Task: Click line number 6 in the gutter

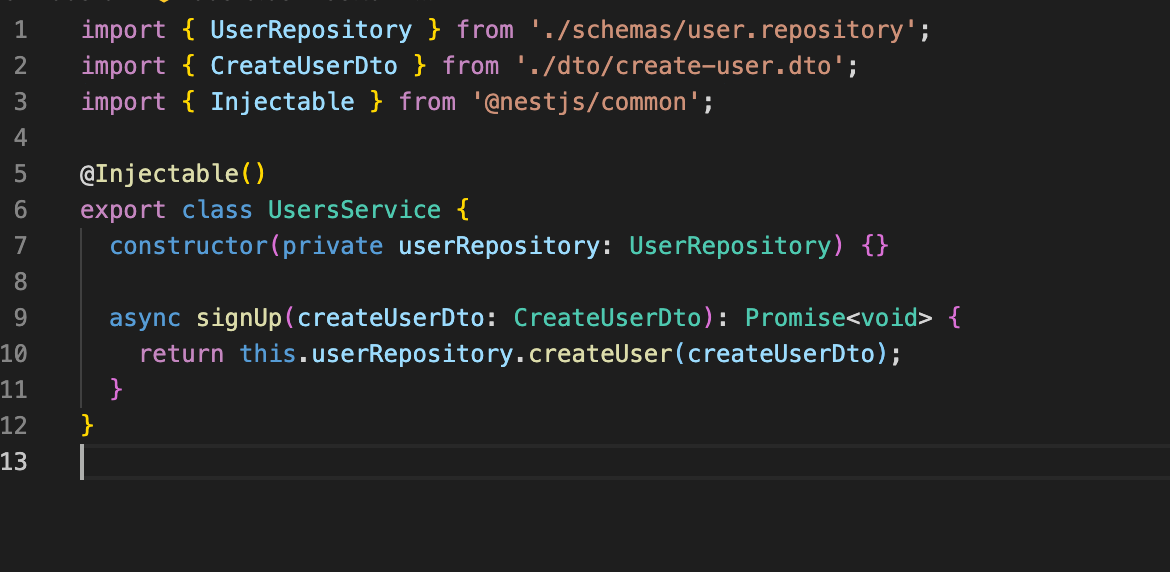Action: pos(20,210)
